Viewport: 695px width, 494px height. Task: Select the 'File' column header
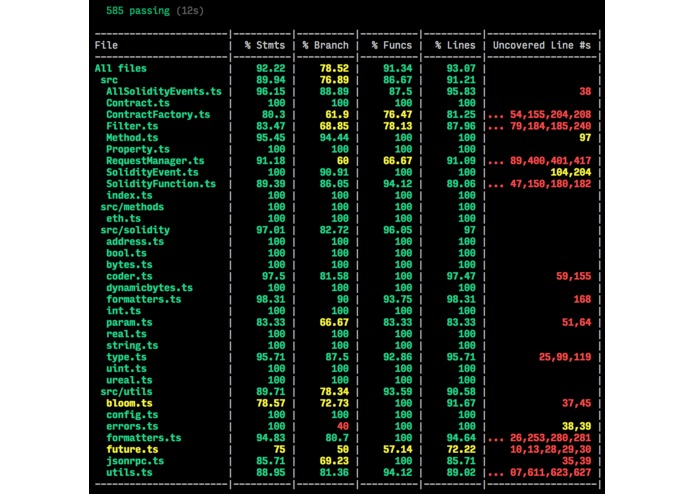(x=106, y=45)
